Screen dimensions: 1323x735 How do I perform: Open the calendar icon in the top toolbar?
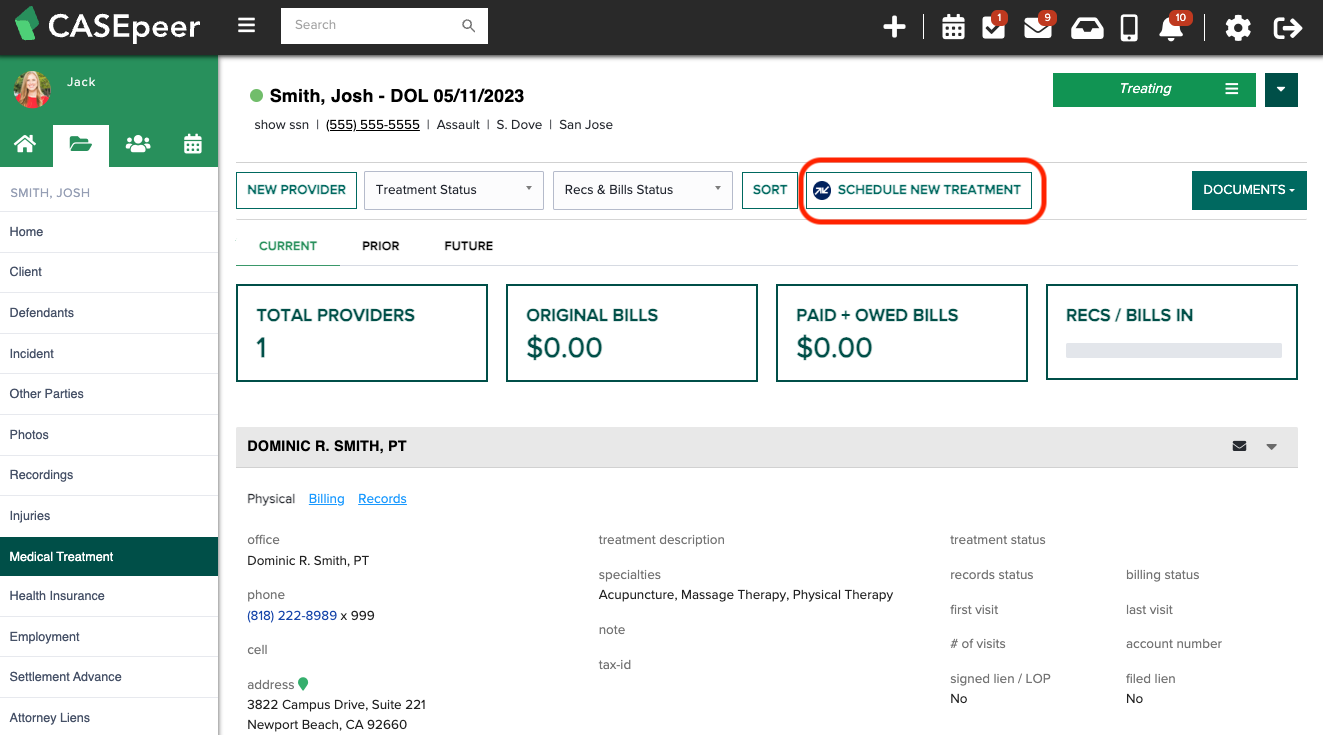click(x=952, y=26)
